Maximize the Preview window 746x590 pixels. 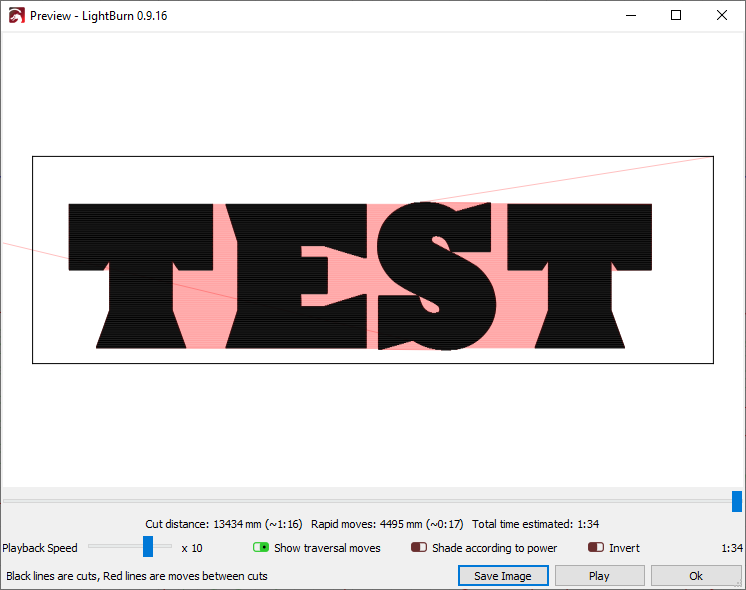tap(676, 16)
